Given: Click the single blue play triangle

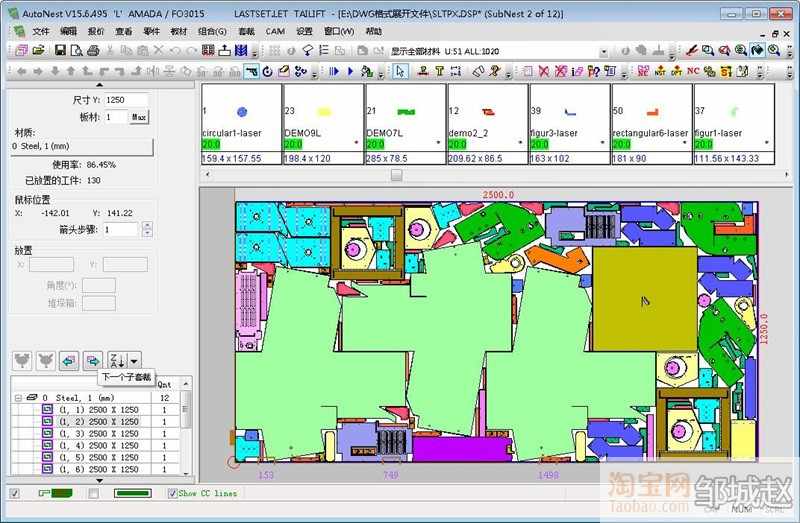Looking at the screenshot, I should tap(351, 71).
